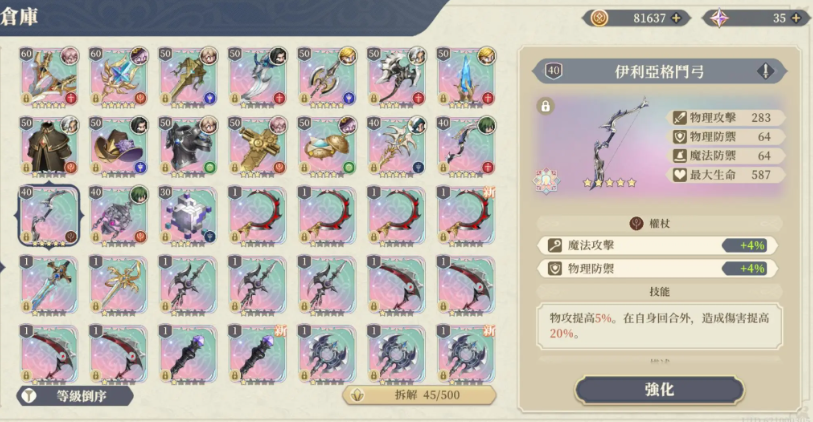Select the level 50 golden cross accessory
This screenshot has height=422, width=813.
click(x=257, y=145)
